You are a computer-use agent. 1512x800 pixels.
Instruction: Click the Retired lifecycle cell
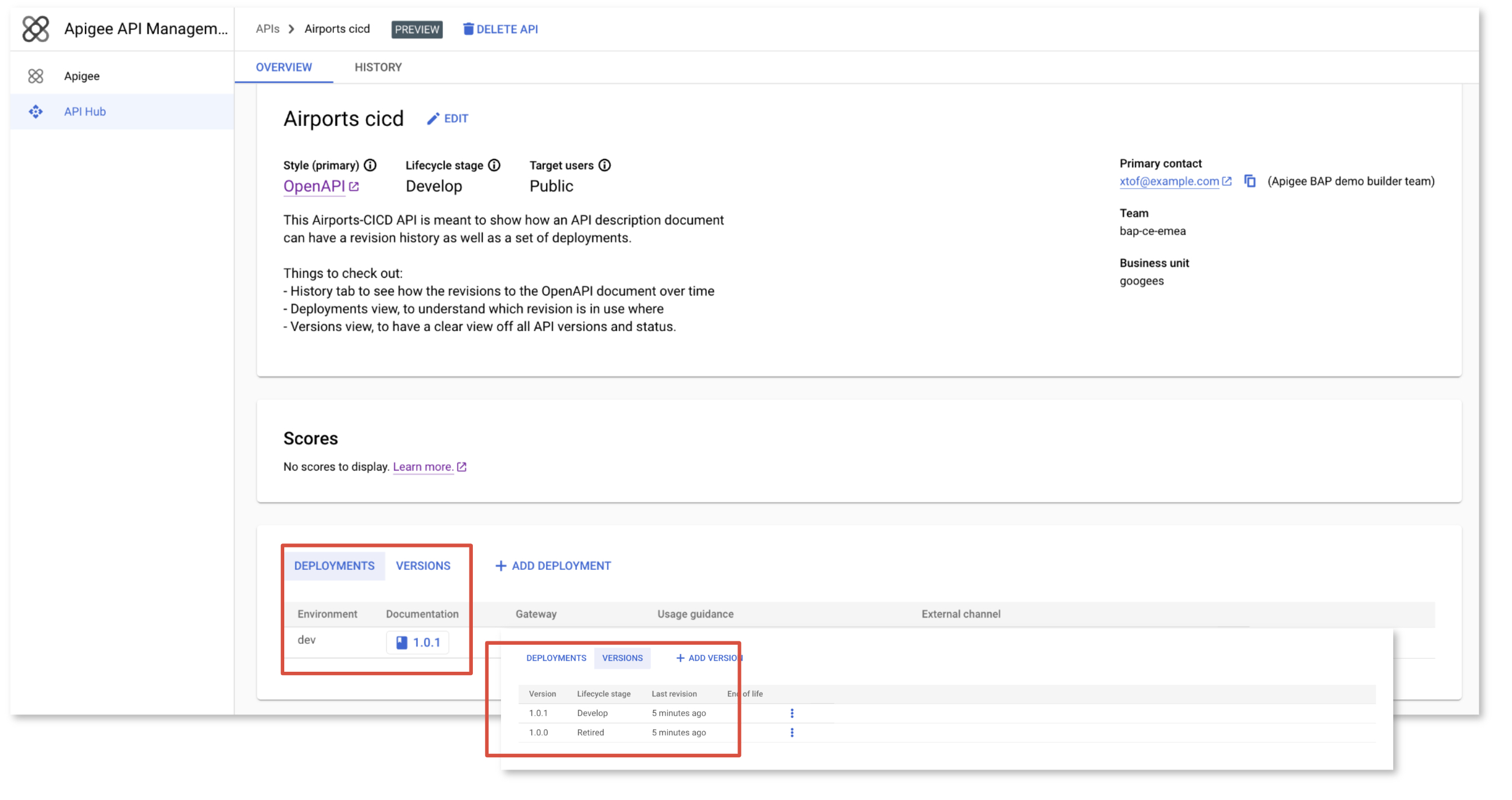click(x=590, y=732)
